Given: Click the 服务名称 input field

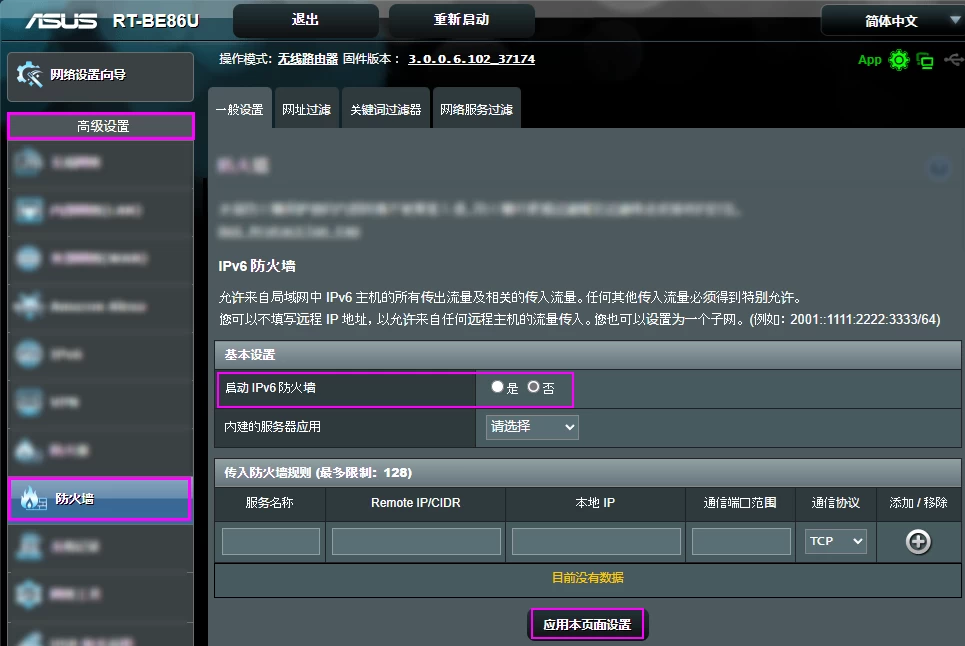Looking at the screenshot, I should [x=269, y=541].
